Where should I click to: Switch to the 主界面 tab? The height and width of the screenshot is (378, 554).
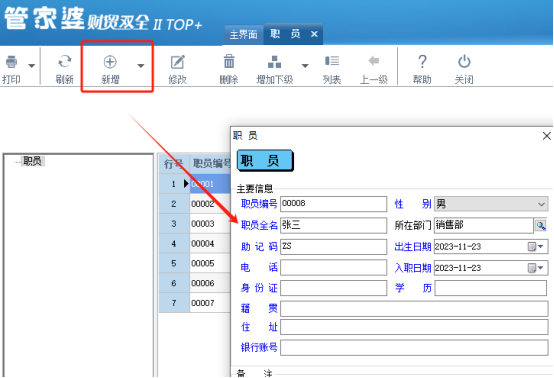(243, 35)
